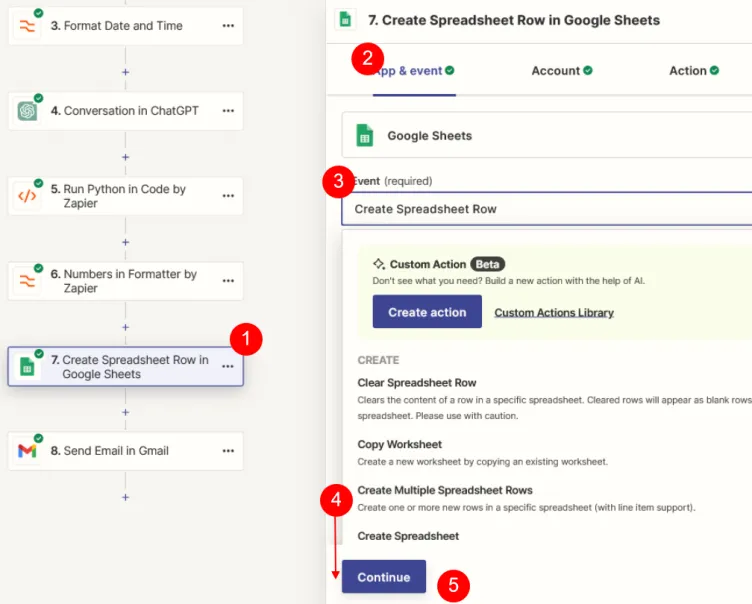Open the three-dot menu for Format Date and Time
Screen dimensions: 752x604
(x=228, y=26)
